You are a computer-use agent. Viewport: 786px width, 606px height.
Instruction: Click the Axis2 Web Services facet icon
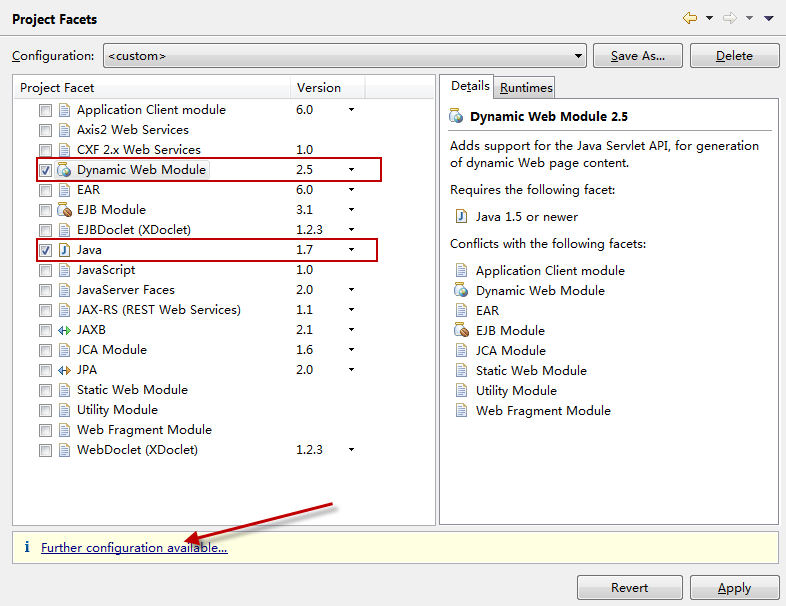point(64,130)
